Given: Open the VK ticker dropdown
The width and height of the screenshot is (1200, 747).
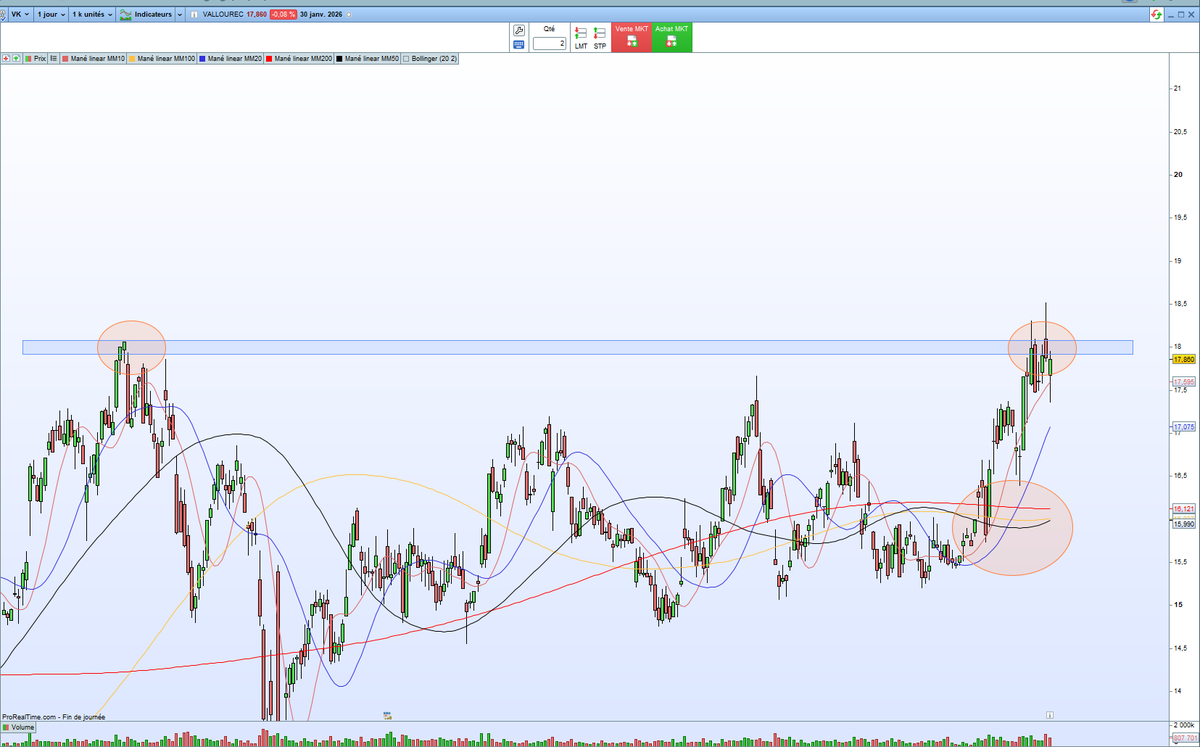Looking at the screenshot, I should [19, 15].
